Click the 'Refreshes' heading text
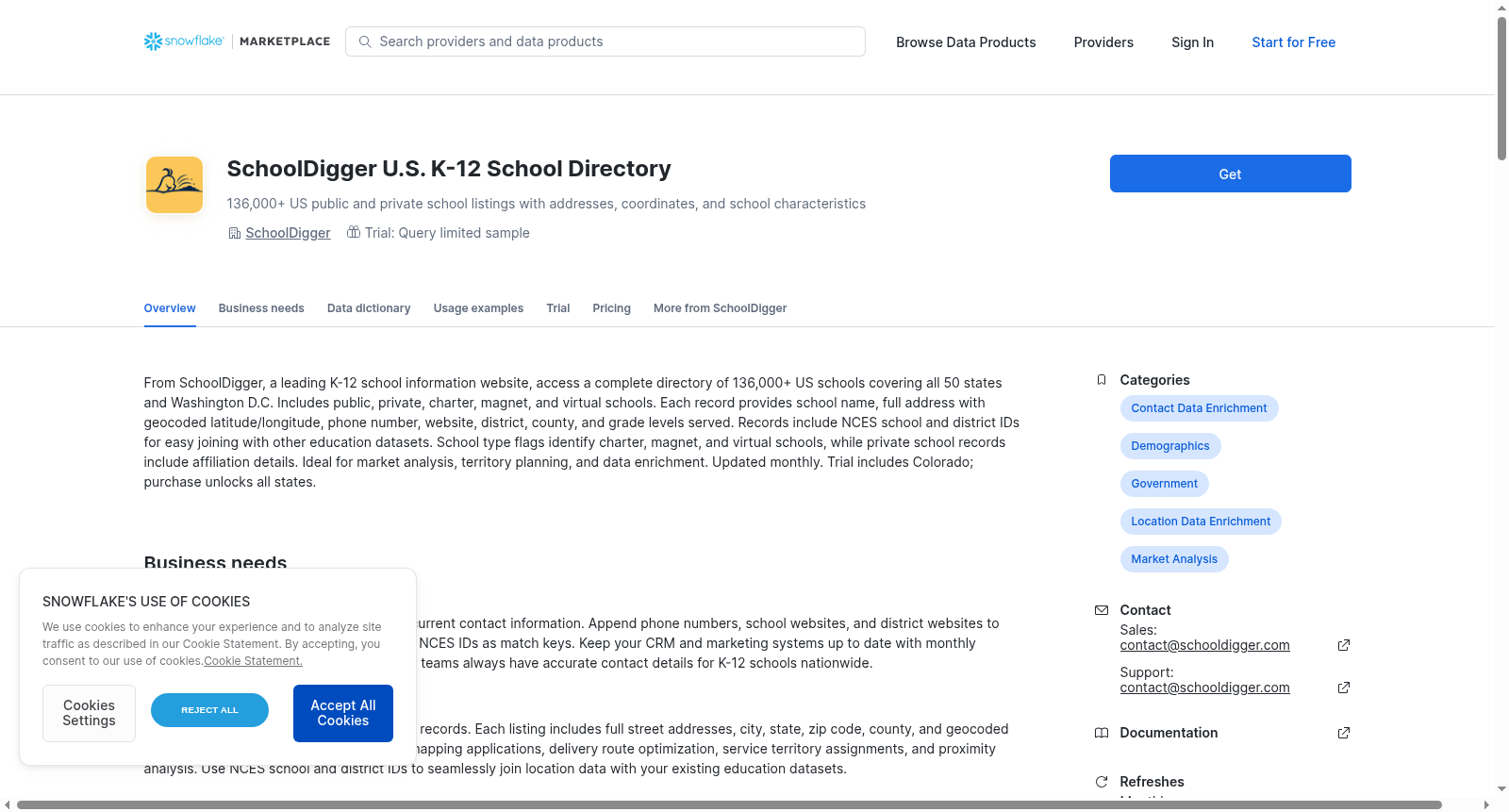 1152,782
